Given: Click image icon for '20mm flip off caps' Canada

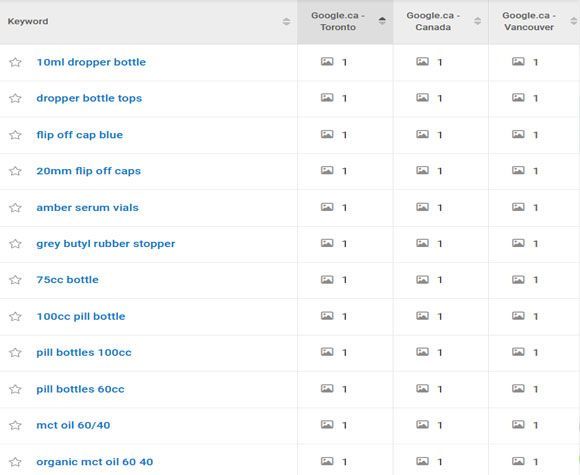Looking at the screenshot, I should pos(422,170).
